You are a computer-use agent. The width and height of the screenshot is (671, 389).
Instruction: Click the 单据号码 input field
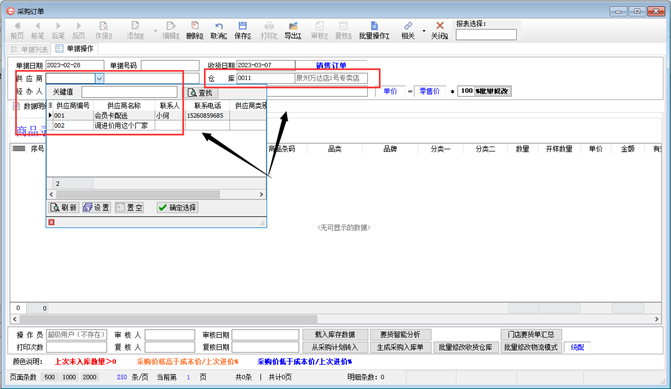point(170,65)
